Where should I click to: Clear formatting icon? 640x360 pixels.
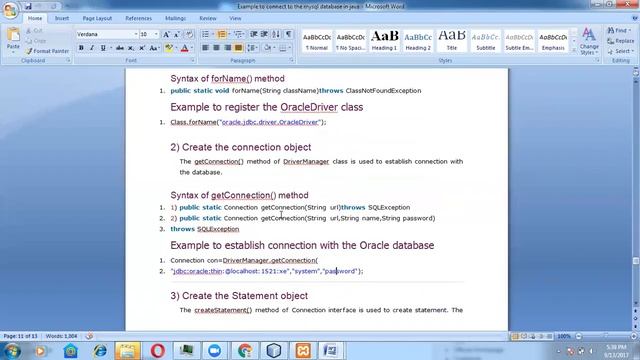tap(189, 35)
